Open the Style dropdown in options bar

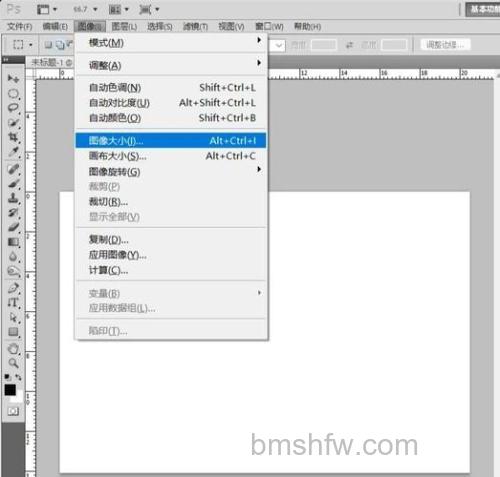279,45
